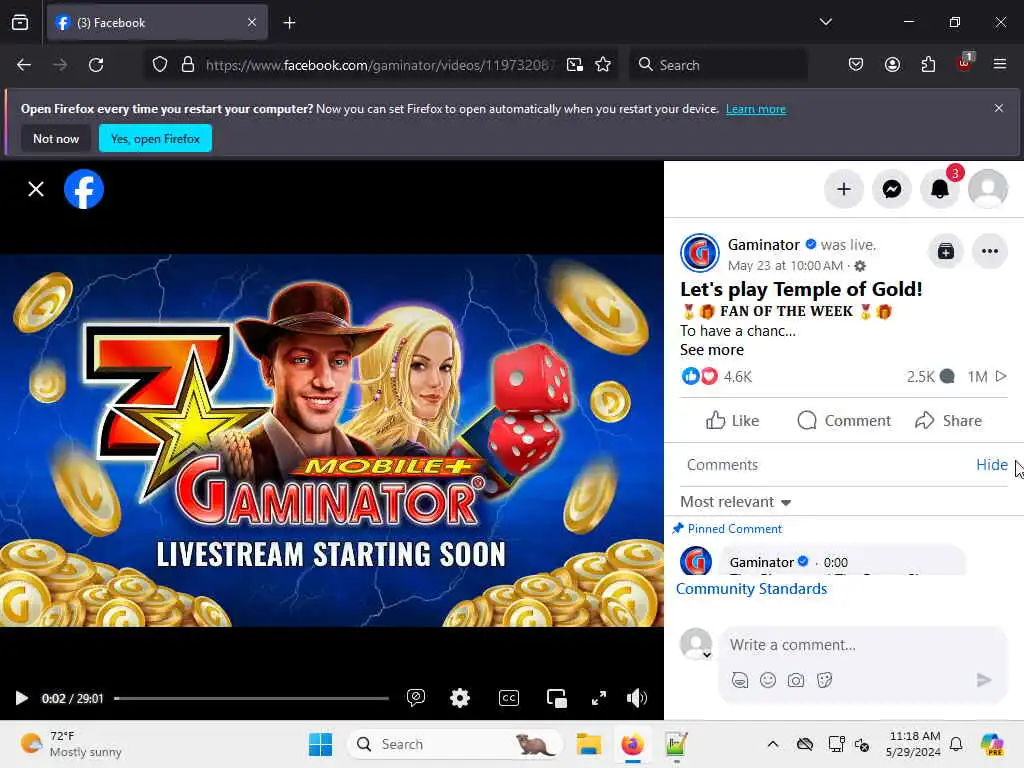Open the Most relevant sort dropdown
This screenshot has width=1024, height=768.
point(735,502)
